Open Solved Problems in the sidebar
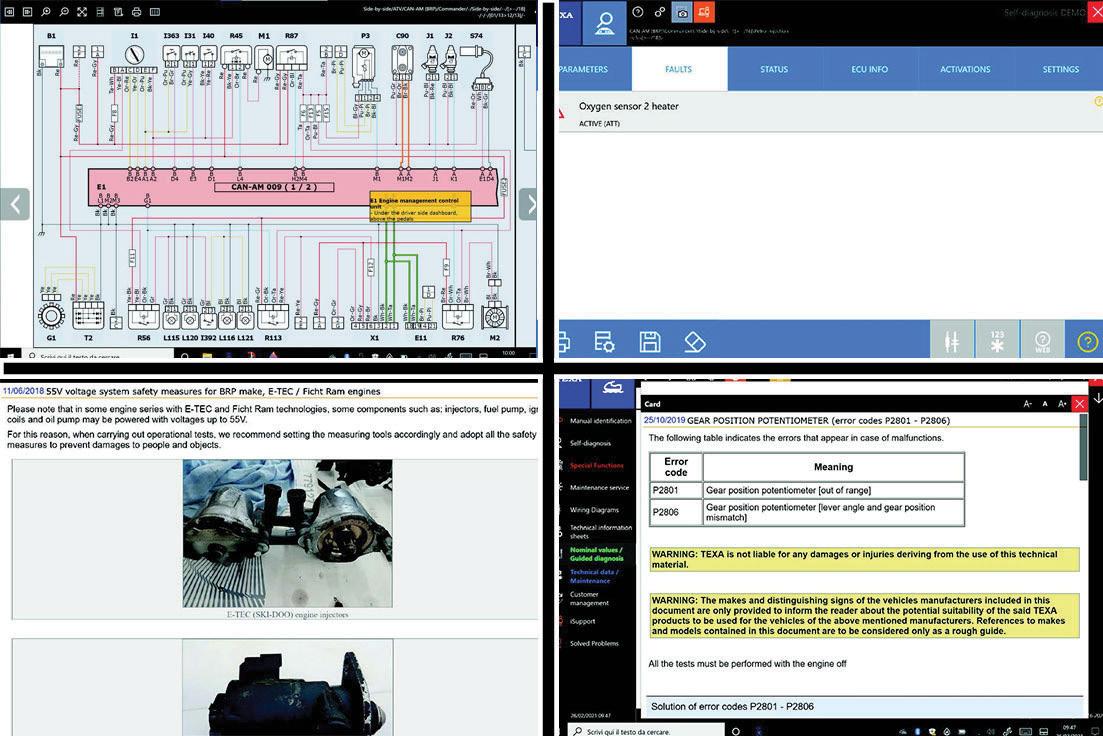This screenshot has height=736, width=1103. pos(594,643)
